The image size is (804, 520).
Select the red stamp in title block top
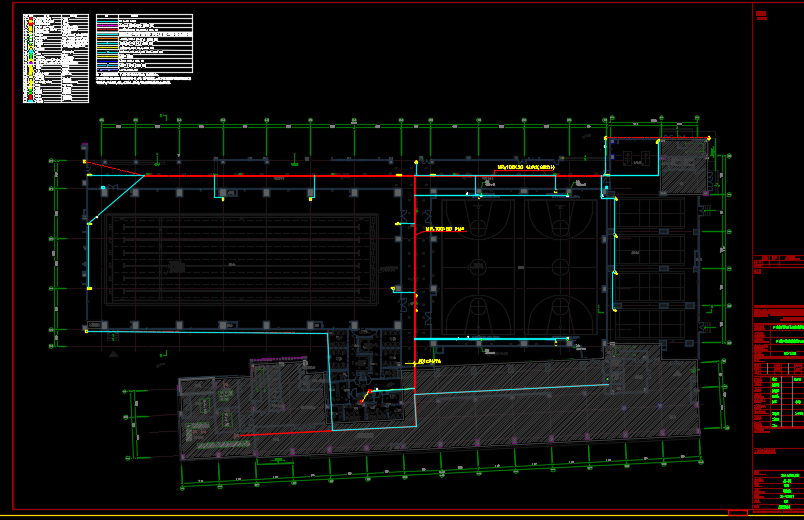click(761, 15)
